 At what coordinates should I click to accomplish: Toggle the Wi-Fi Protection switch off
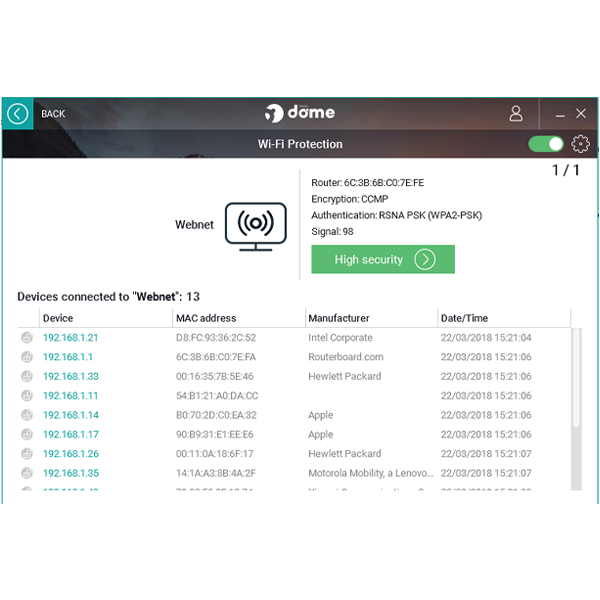pos(546,144)
